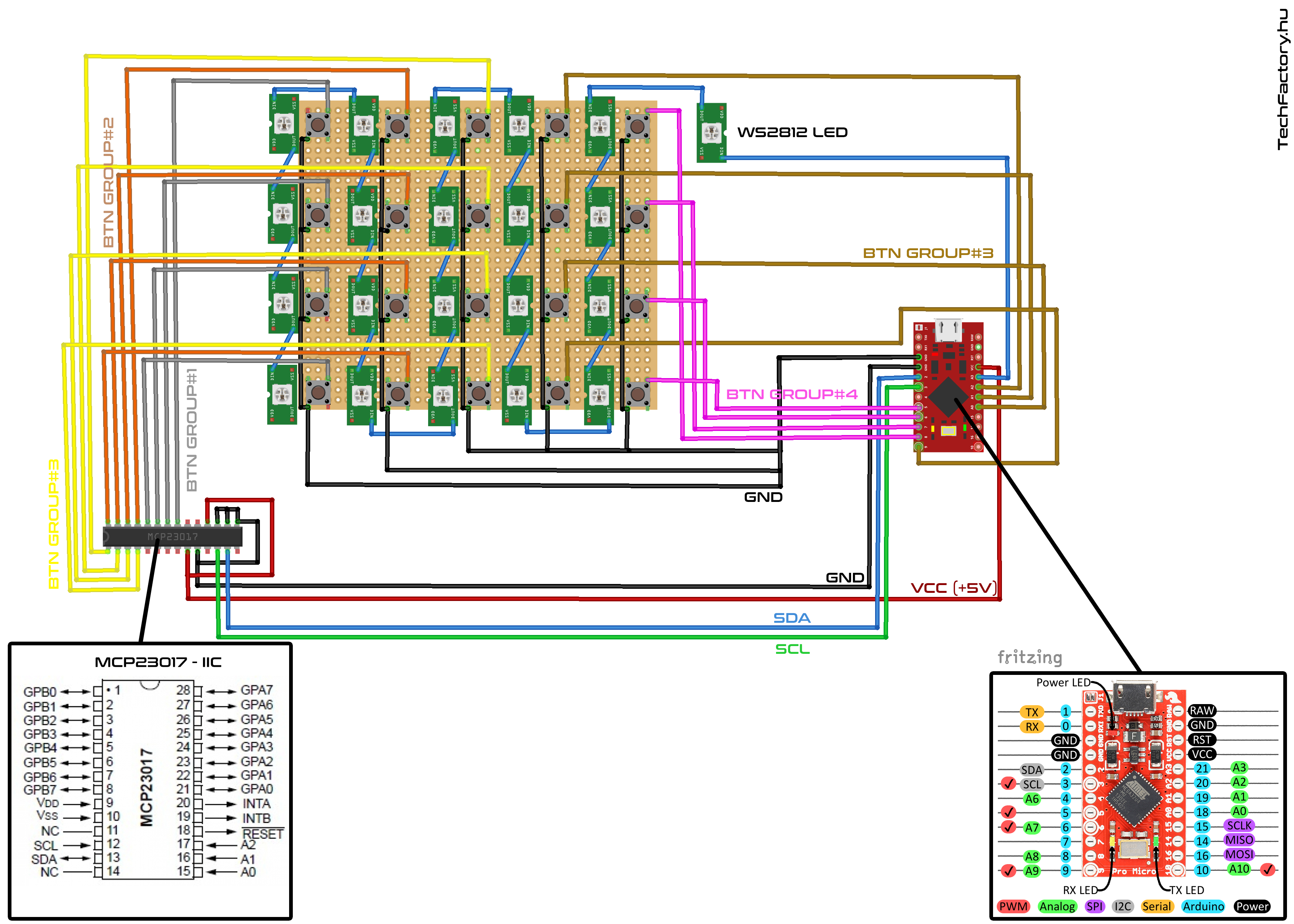Click the red Pro Micro board in the wiring diagram

coord(948,387)
